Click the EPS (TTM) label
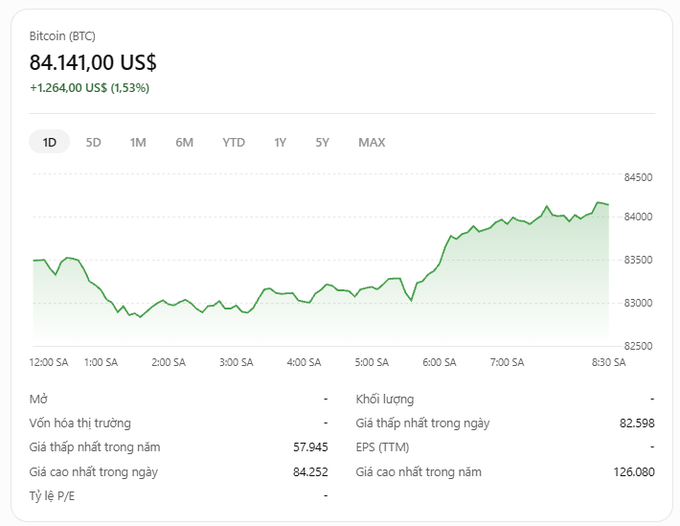 tap(382, 447)
